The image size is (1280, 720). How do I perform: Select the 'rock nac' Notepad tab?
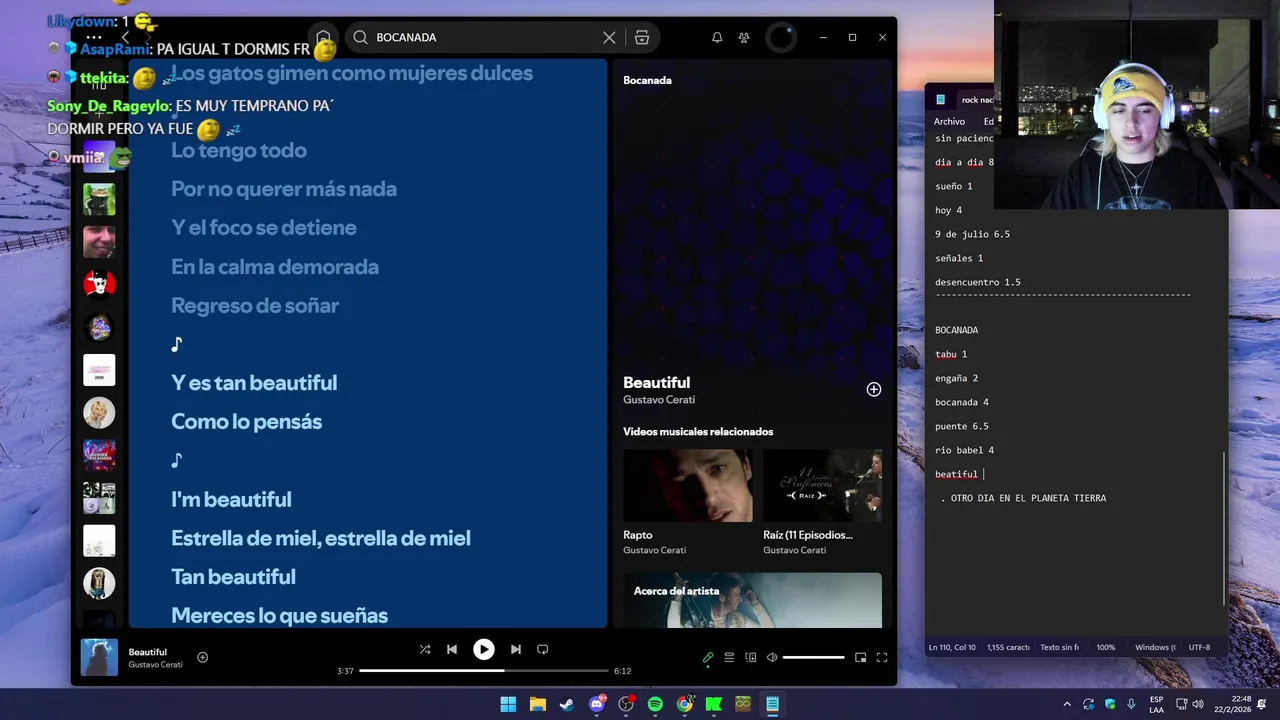(x=977, y=100)
